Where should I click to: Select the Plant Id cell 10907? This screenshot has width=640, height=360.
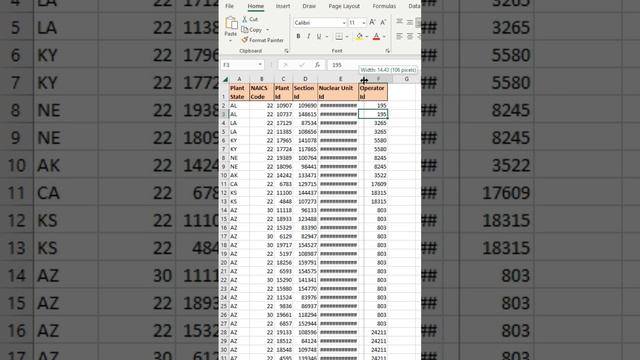coord(283,106)
